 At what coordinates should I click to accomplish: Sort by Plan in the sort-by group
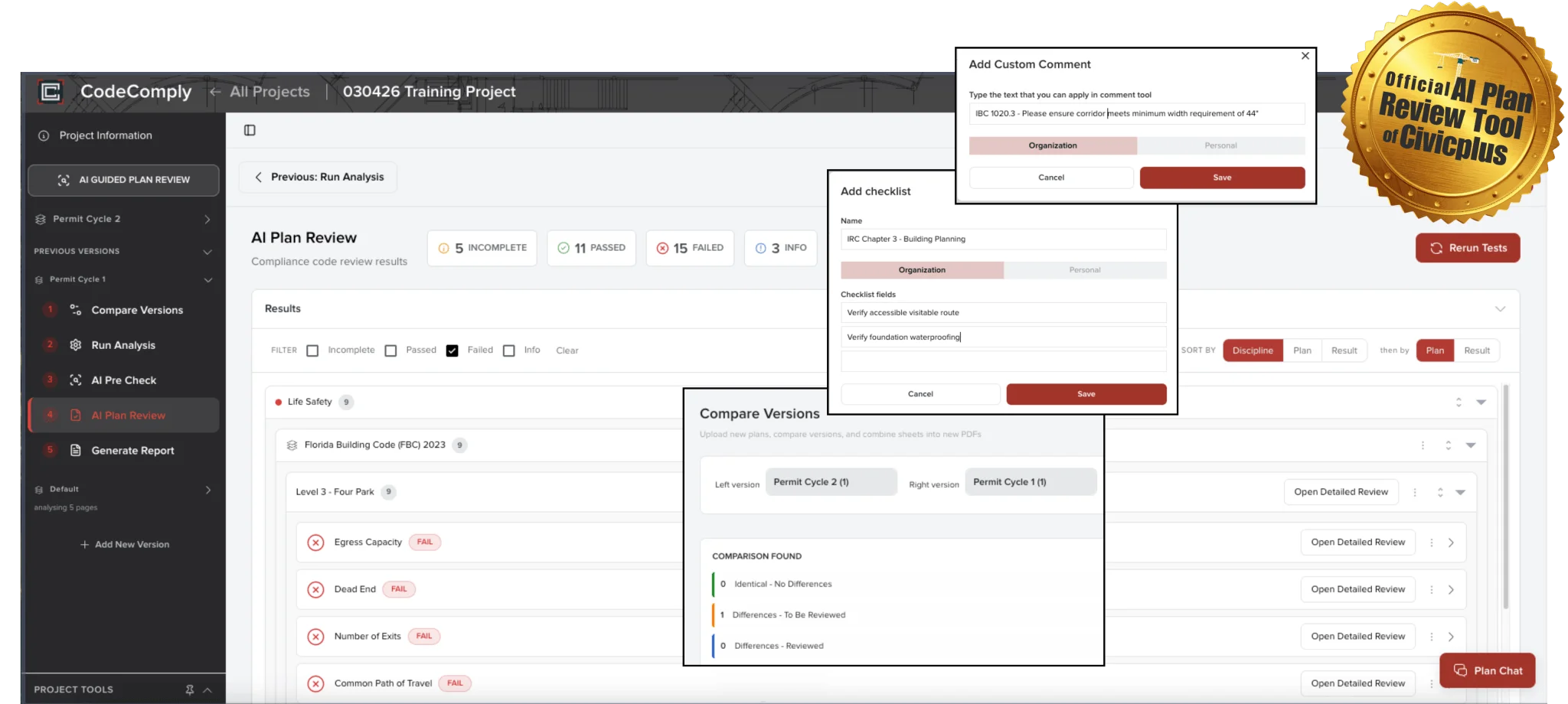click(x=1302, y=350)
